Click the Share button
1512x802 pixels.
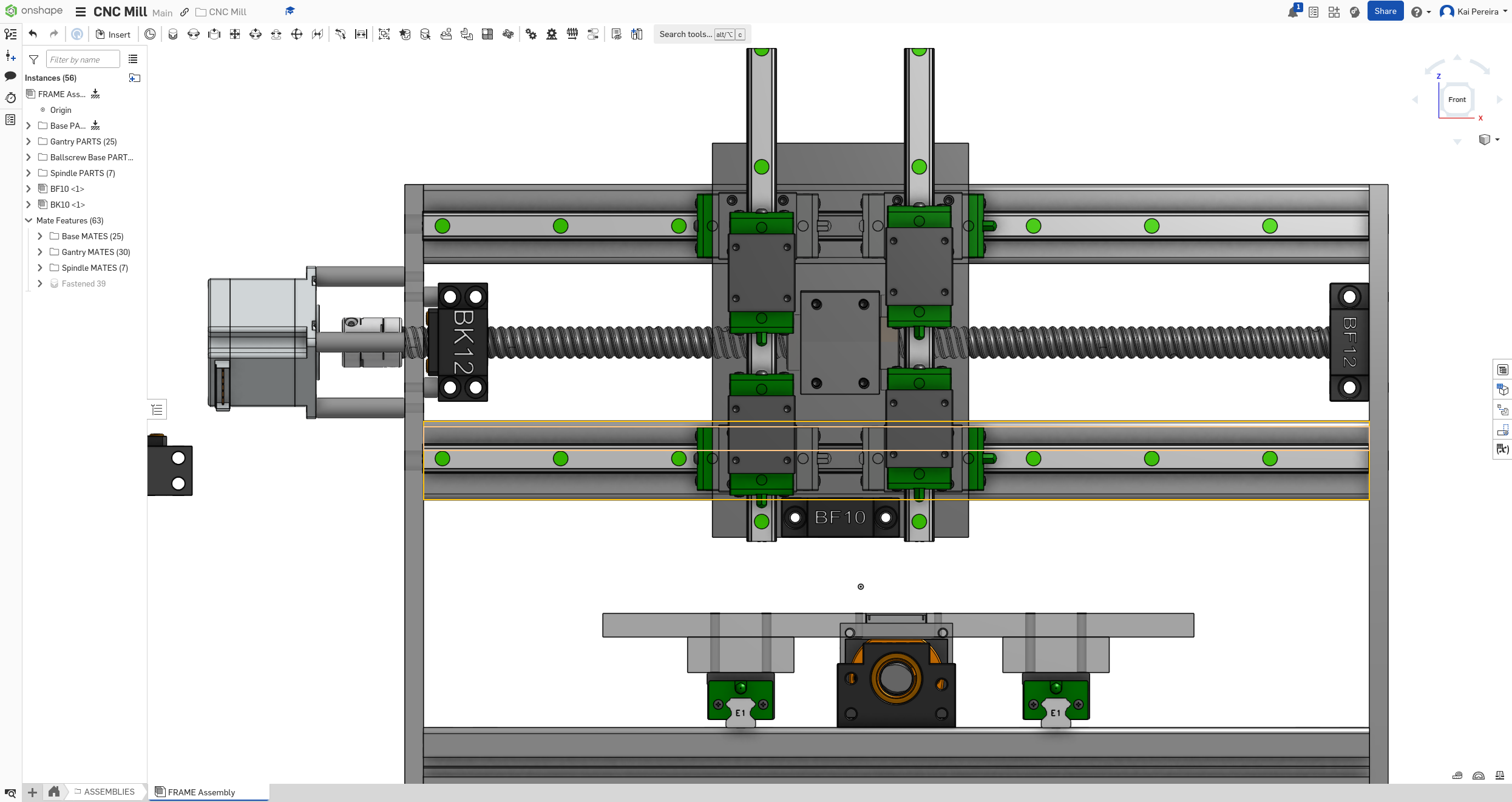coord(1385,12)
